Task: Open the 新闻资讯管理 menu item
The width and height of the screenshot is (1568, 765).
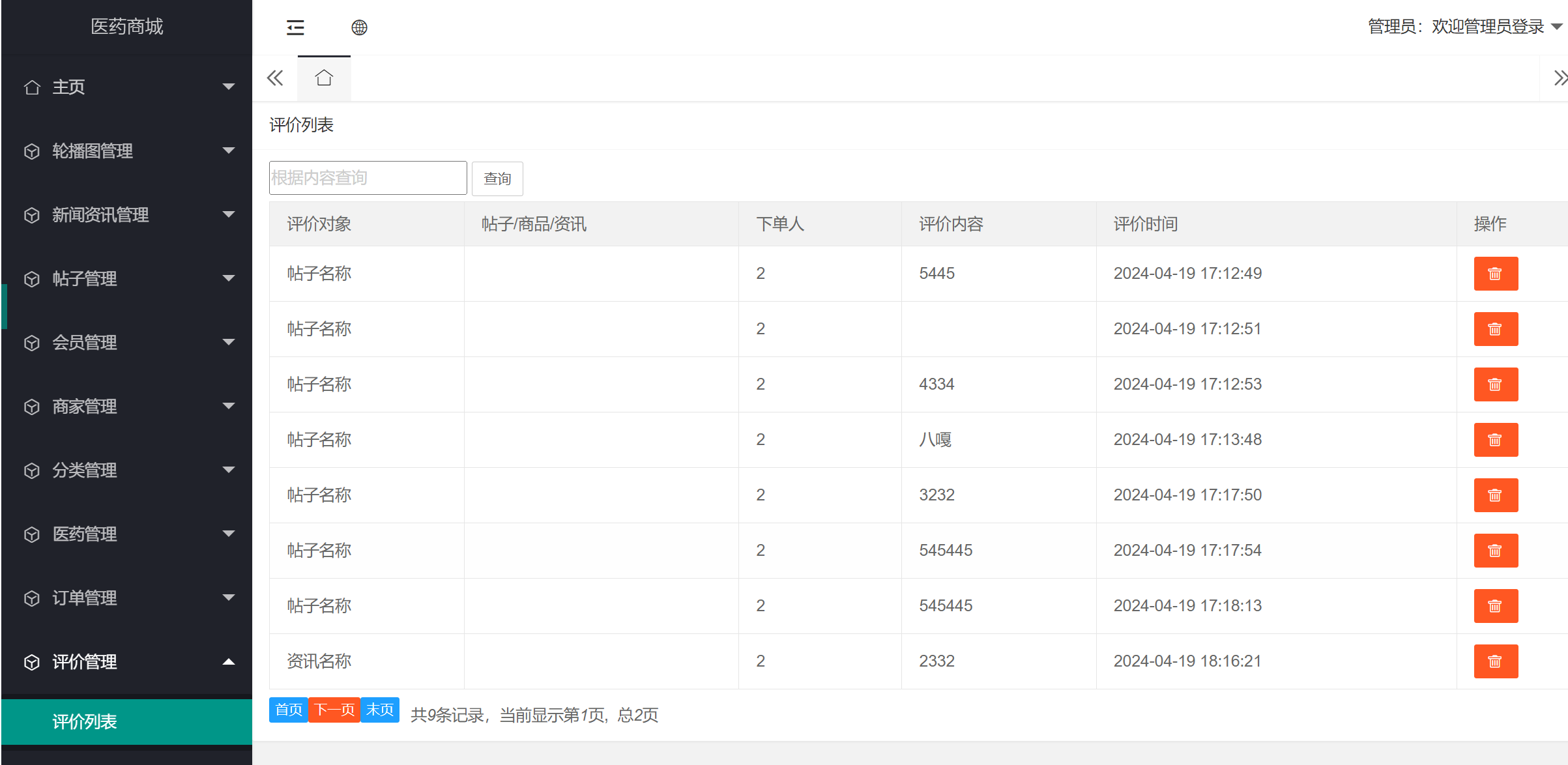Action: pos(100,215)
